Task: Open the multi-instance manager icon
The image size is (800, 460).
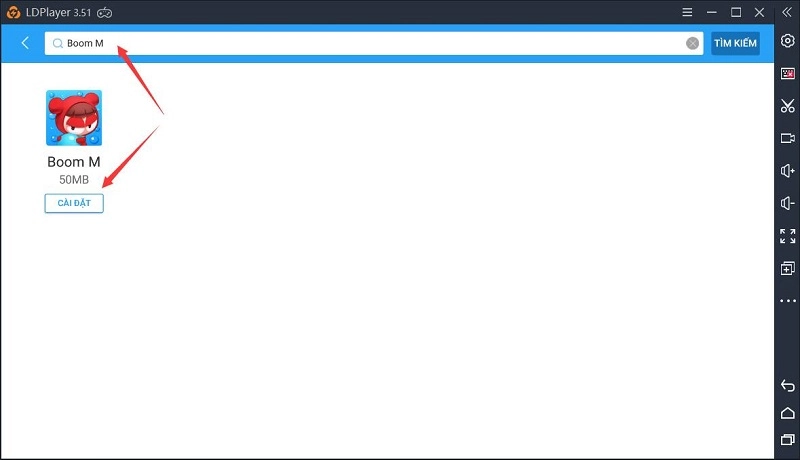Action: point(787,268)
